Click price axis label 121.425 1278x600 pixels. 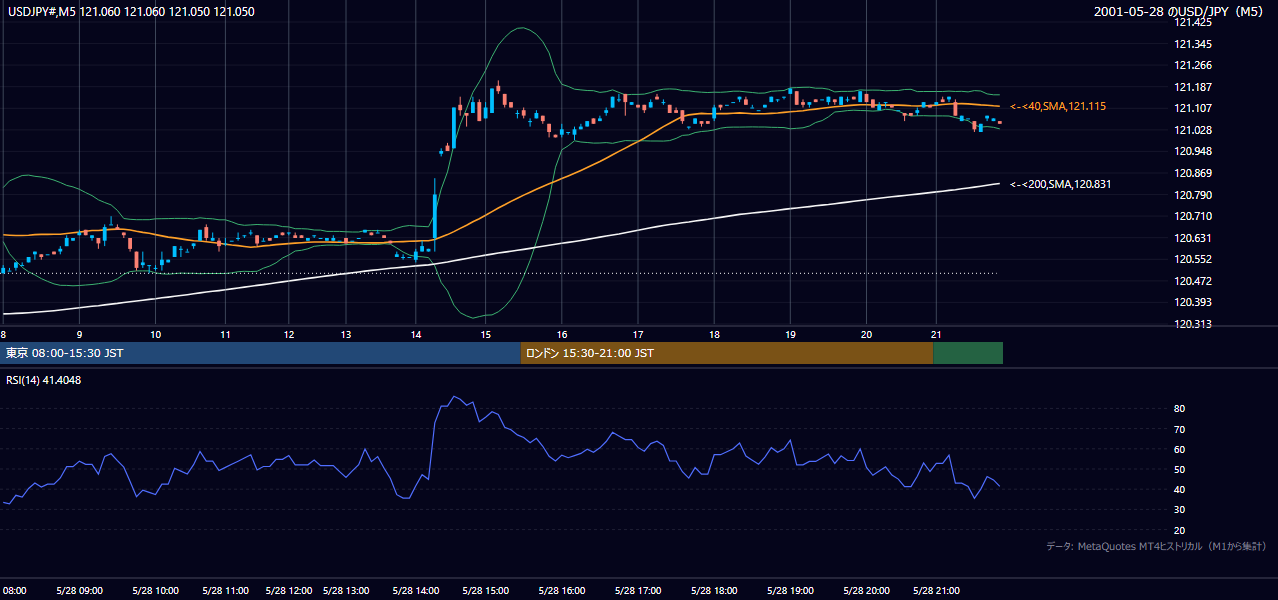tap(1193, 23)
